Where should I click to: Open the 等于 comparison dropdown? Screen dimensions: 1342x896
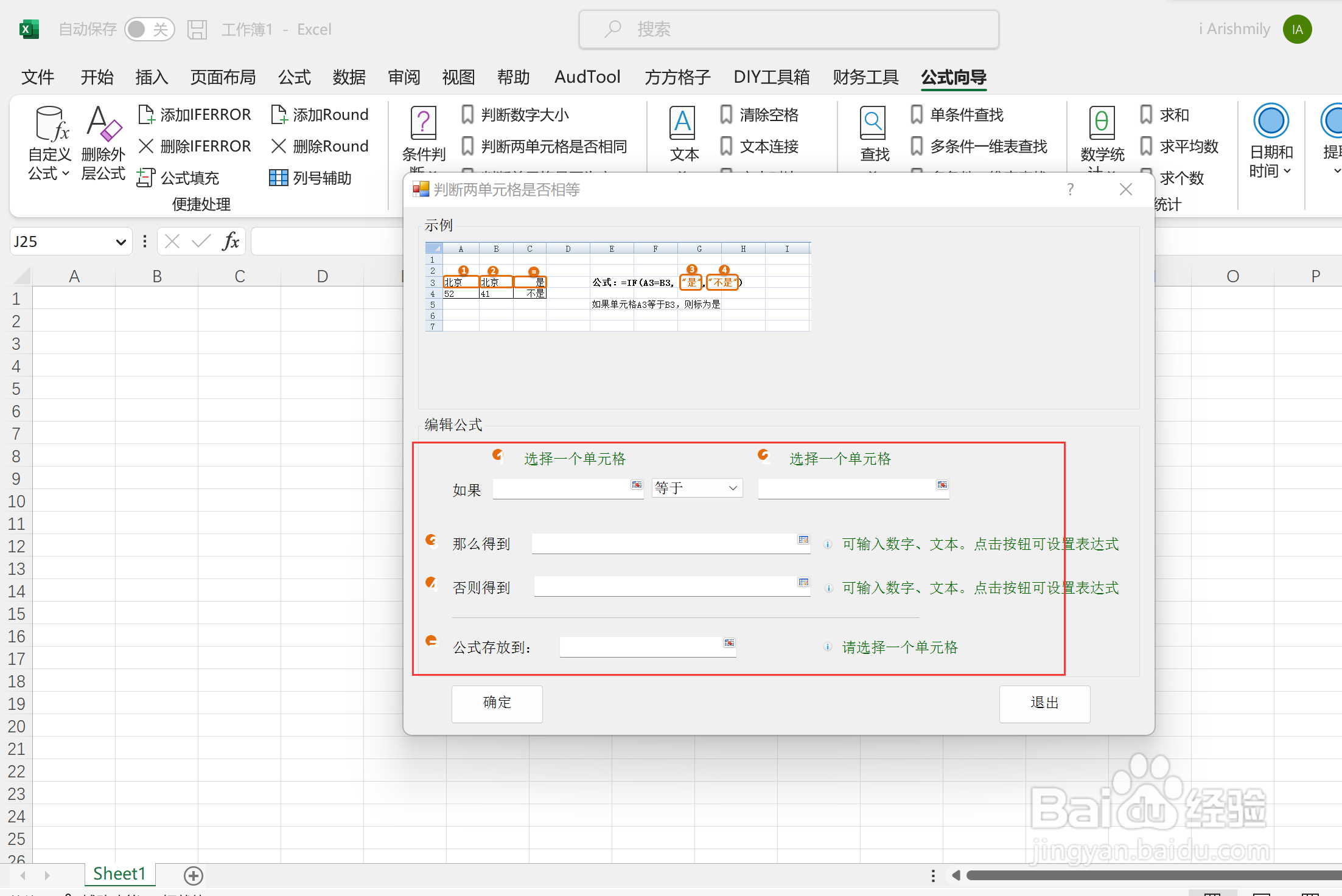697,488
